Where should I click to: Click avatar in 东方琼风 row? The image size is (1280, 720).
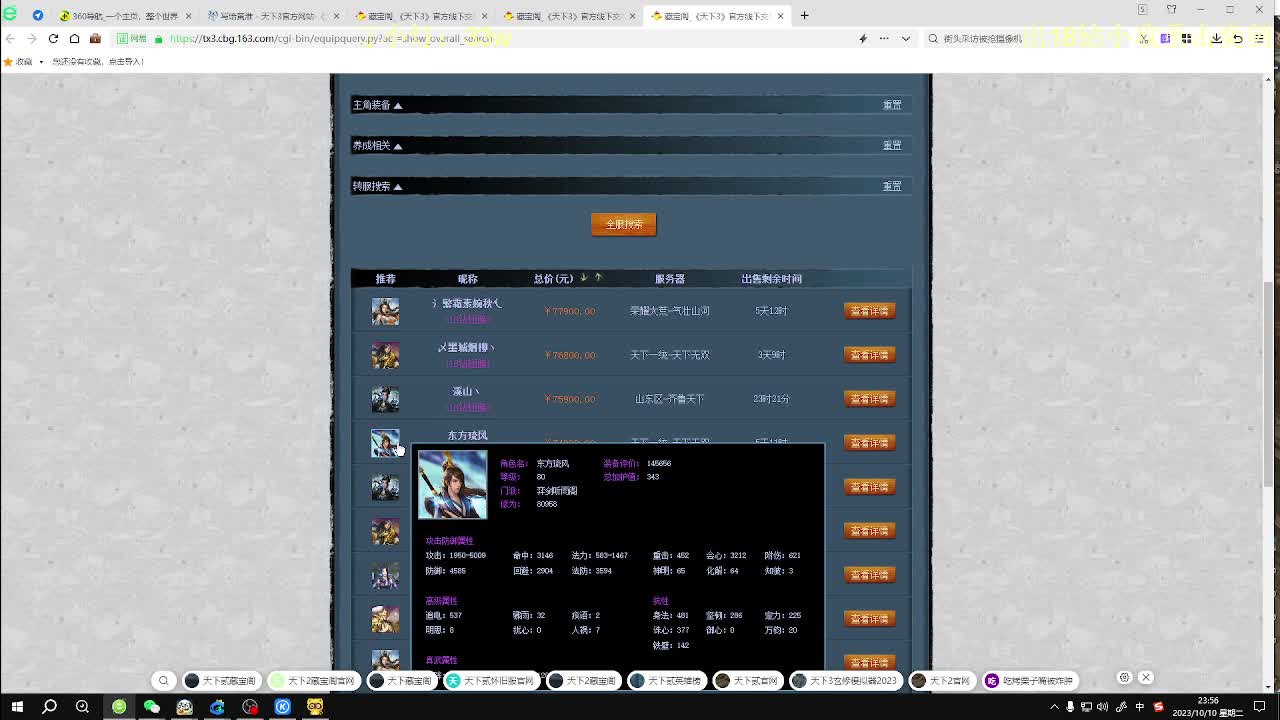coord(385,443)
